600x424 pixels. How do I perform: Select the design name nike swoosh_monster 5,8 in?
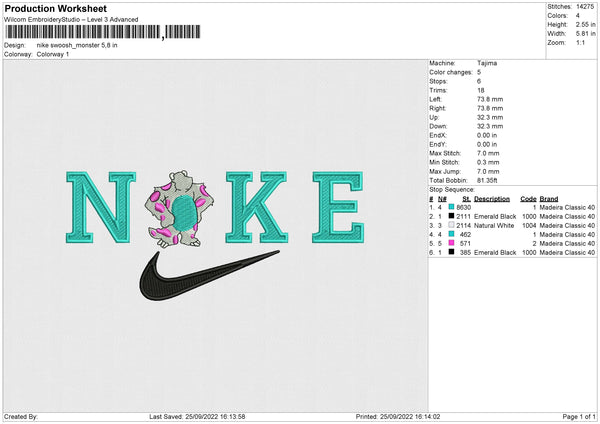coord(77,45)
